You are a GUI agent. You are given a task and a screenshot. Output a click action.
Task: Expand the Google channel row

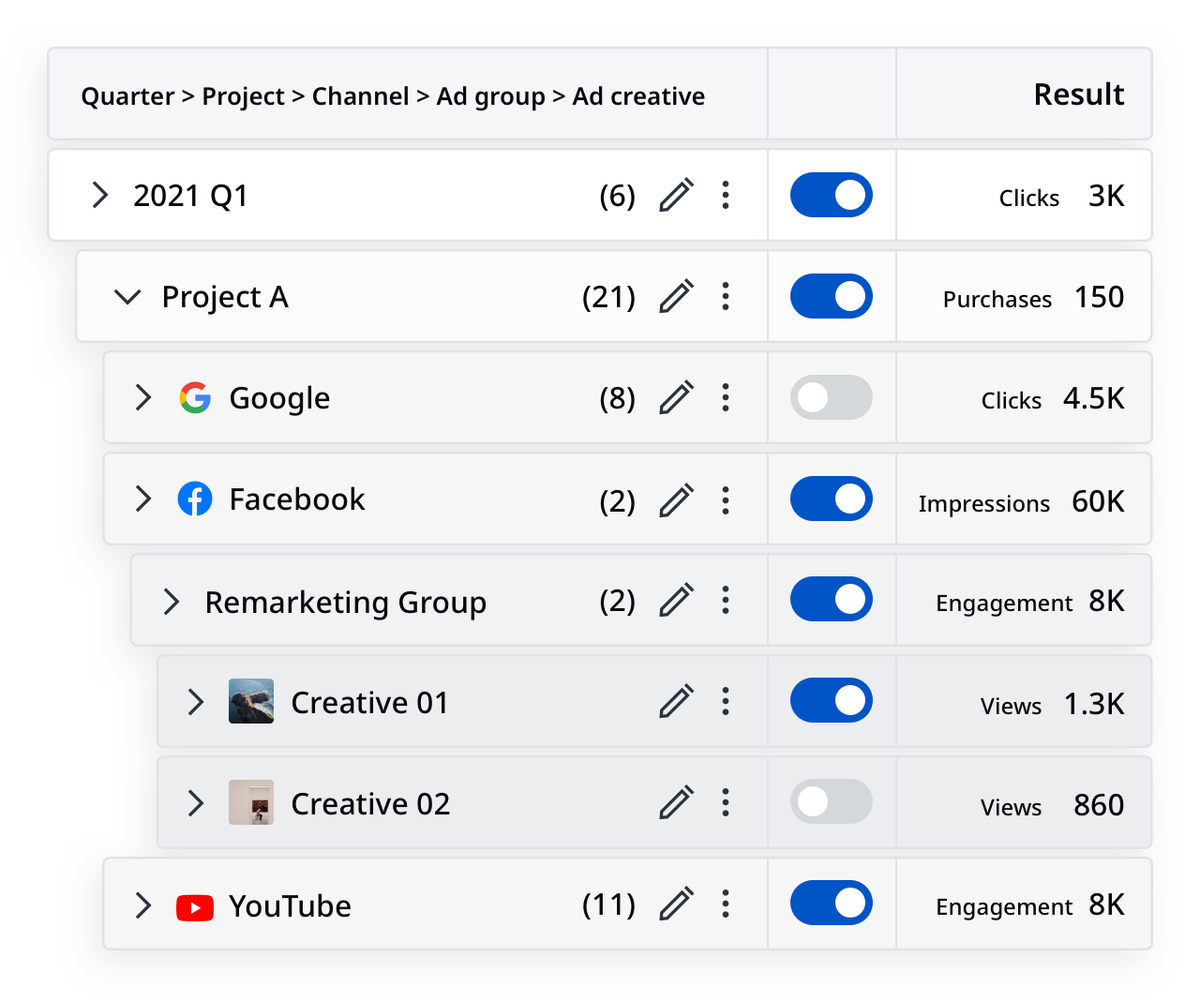(x=144, y=398)
